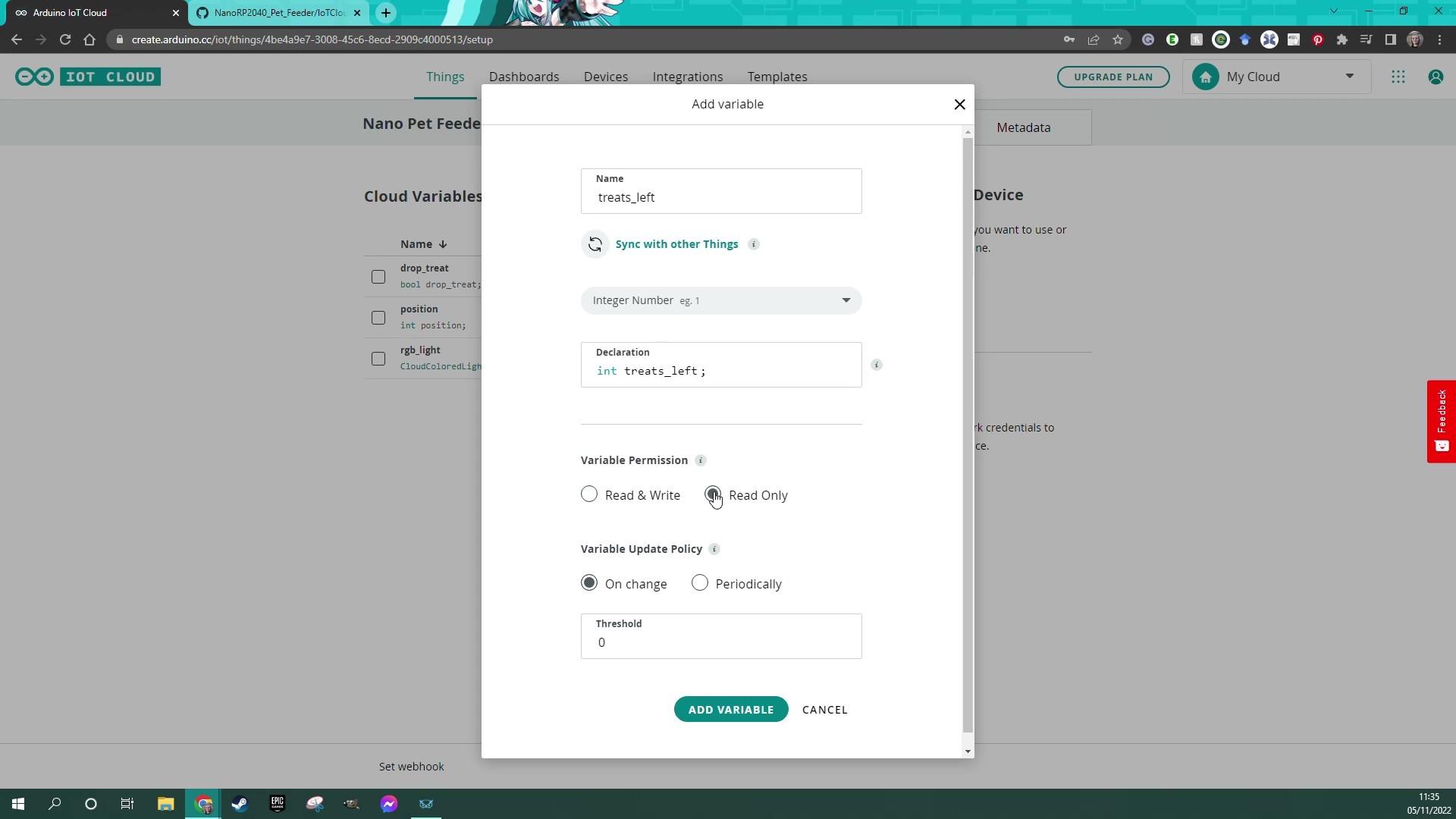Click the info icon next to Declaration field
The height and width of the screenshot is (819, 1456).
877,365
